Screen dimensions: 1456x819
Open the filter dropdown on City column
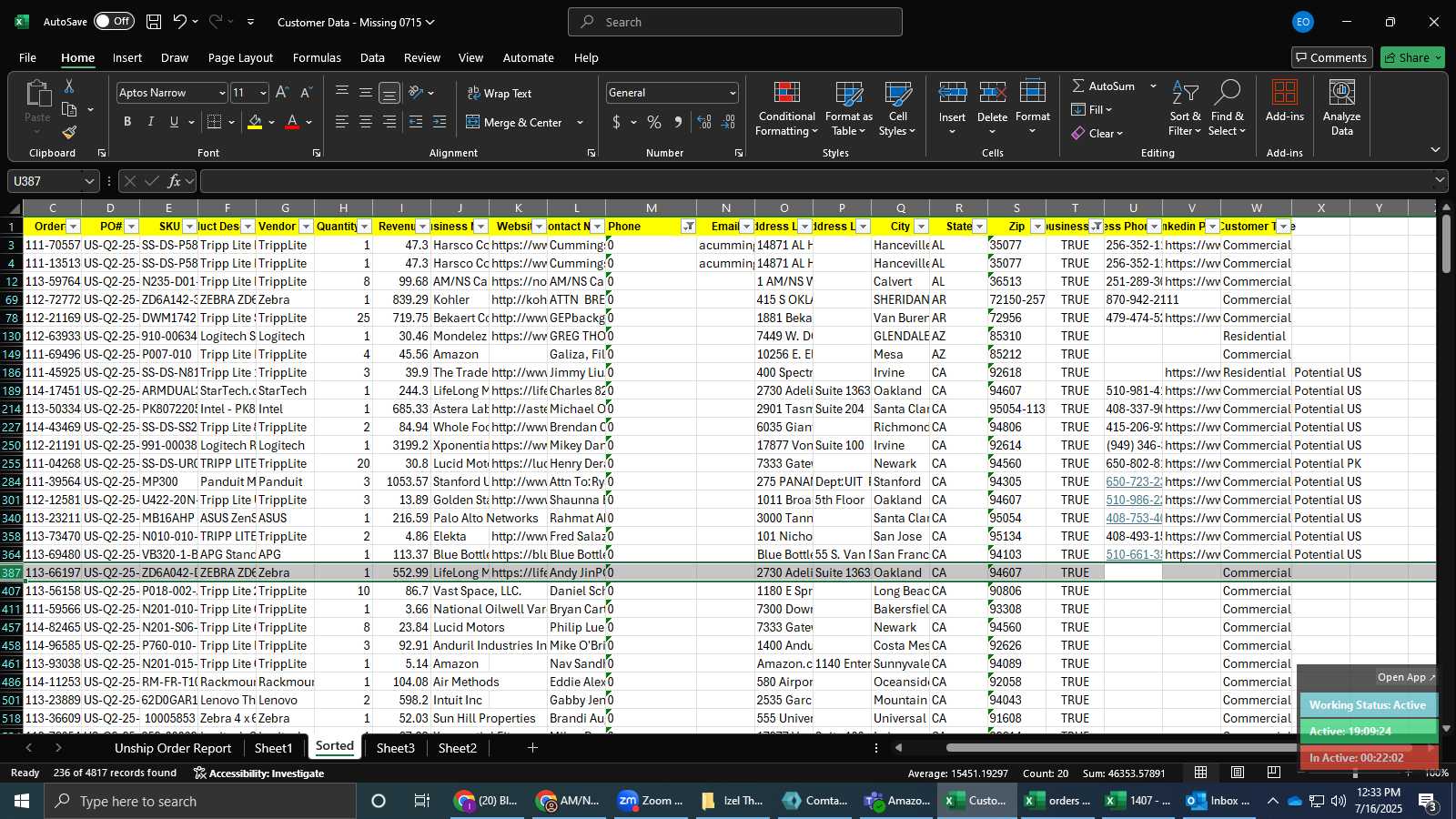[921, 227]
